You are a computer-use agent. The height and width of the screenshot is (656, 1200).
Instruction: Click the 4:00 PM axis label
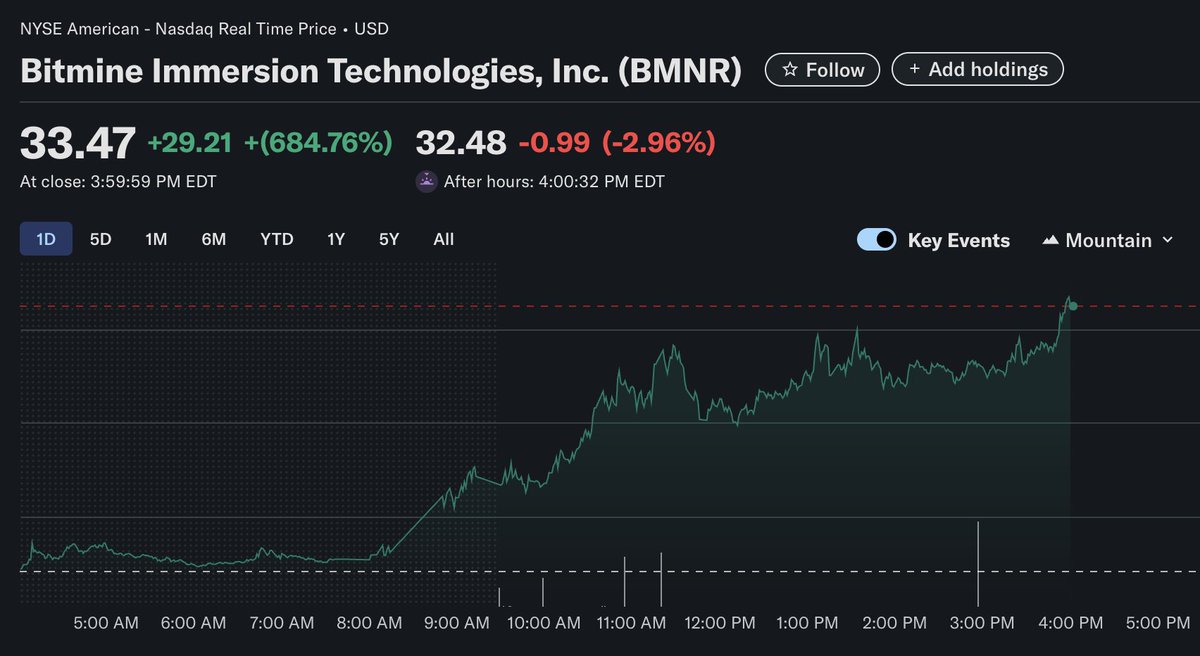pyautogui.click(x=1071, y=622)
